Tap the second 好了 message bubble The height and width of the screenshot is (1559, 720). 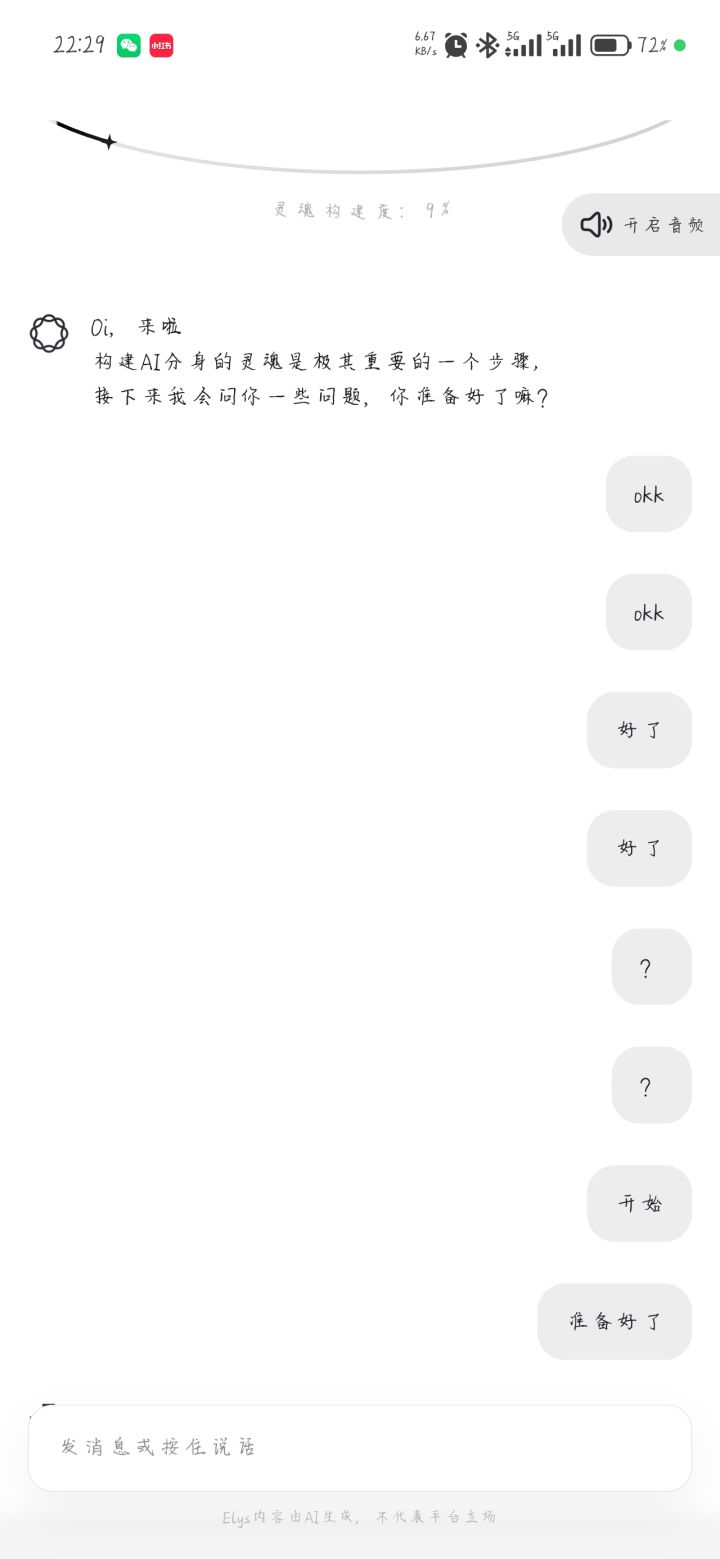pos(639,848)
